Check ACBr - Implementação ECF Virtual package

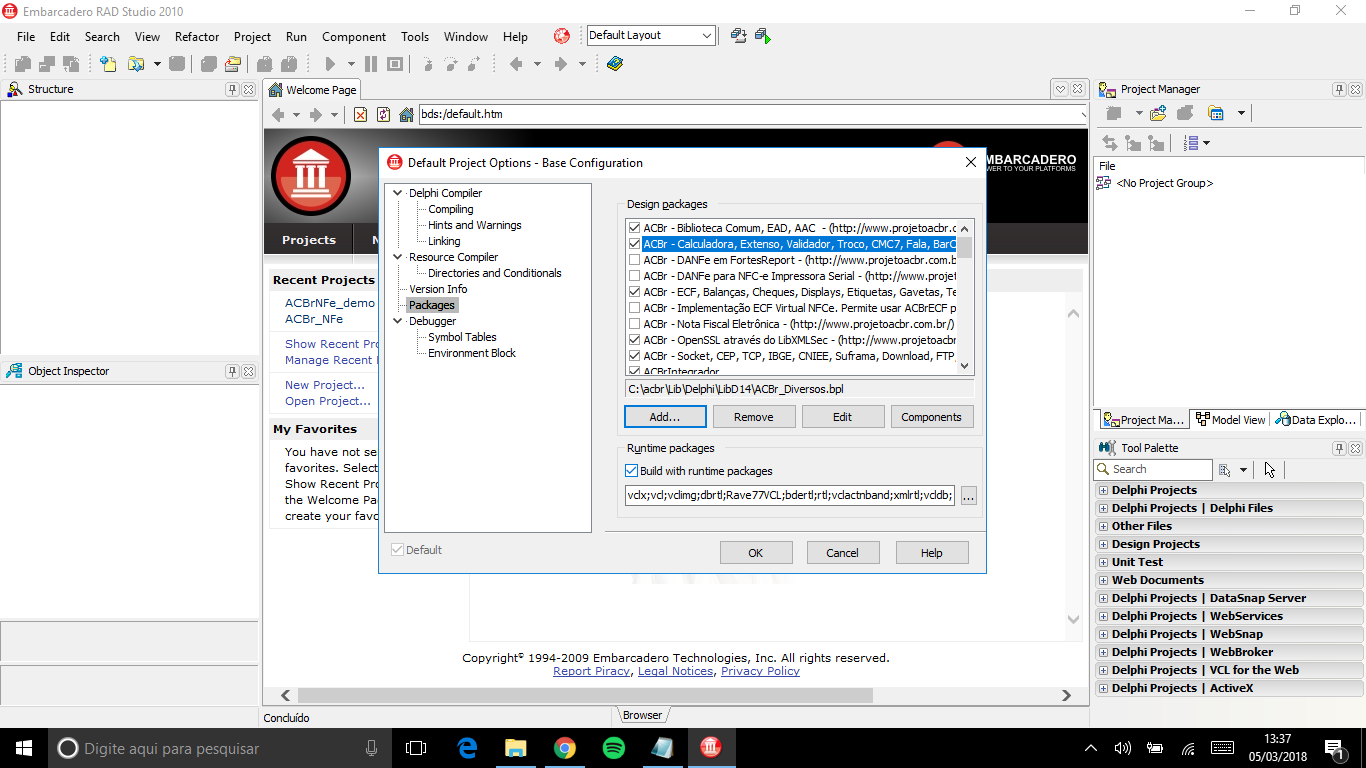[x=634, y=308]
